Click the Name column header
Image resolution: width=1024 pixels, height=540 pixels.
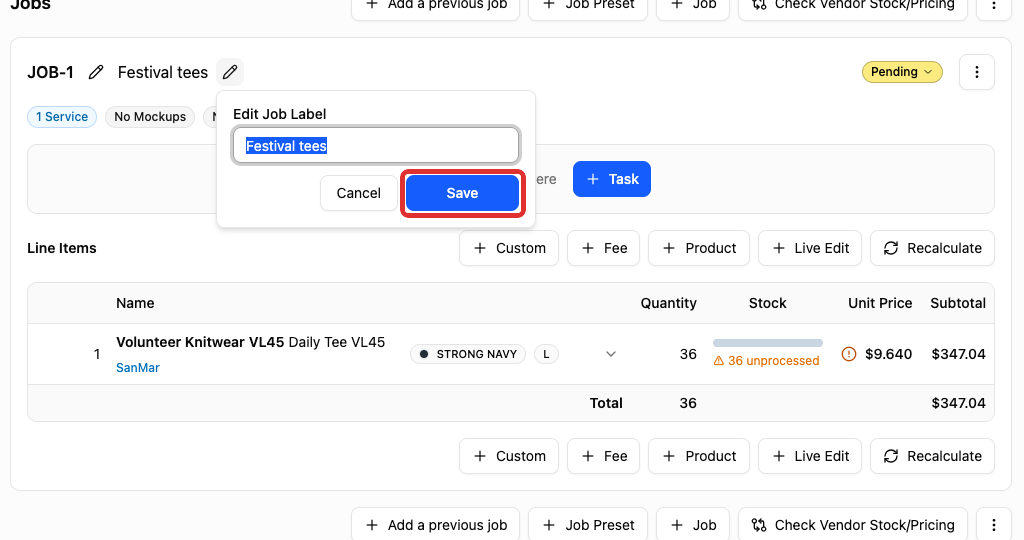click(x=135, y=303)
